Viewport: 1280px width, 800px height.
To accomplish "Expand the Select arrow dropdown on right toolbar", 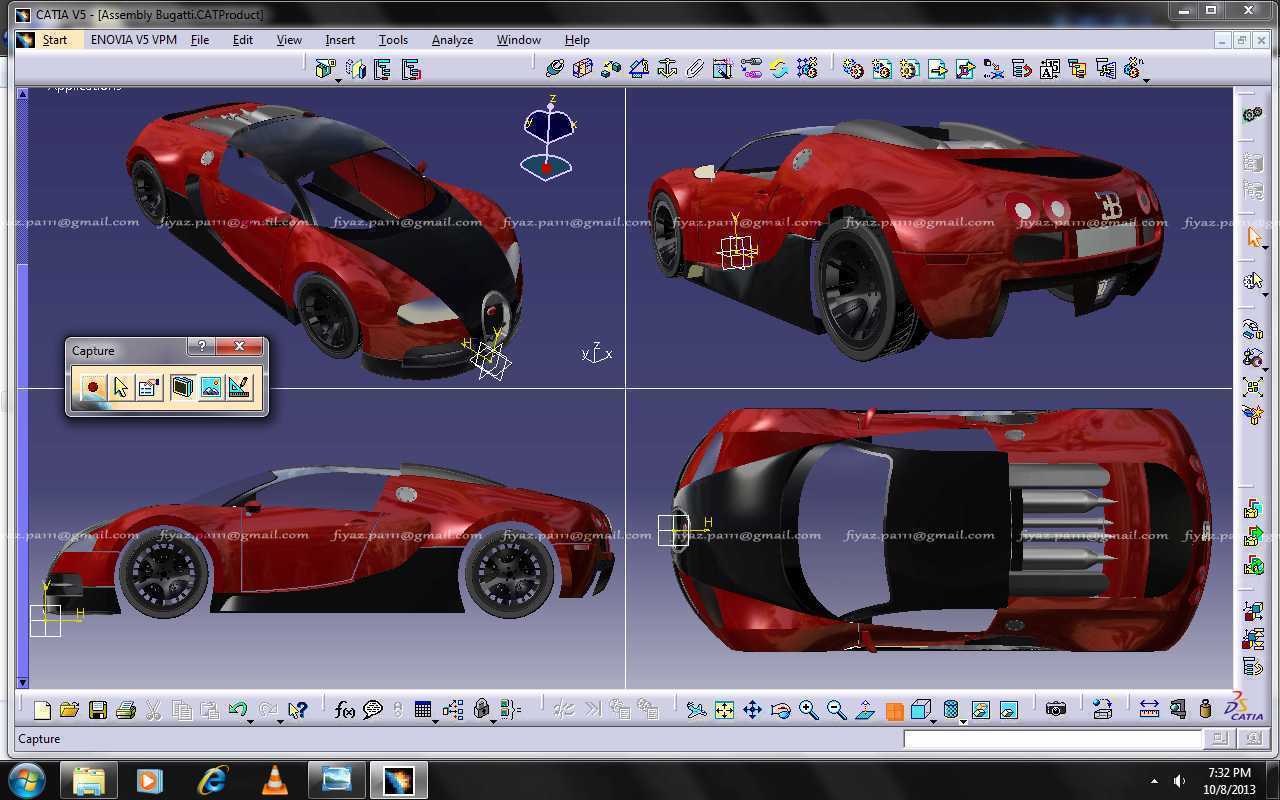I will click(x=1265, y=247).
